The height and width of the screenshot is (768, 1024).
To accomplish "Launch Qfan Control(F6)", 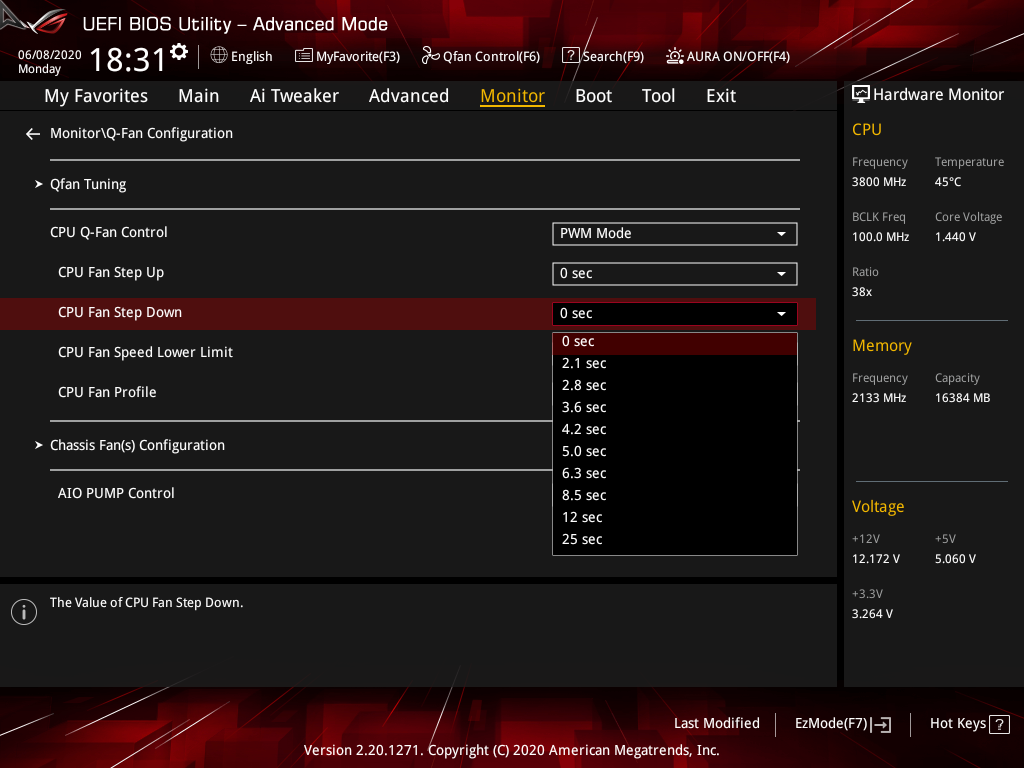I will [x=481, y=56].
